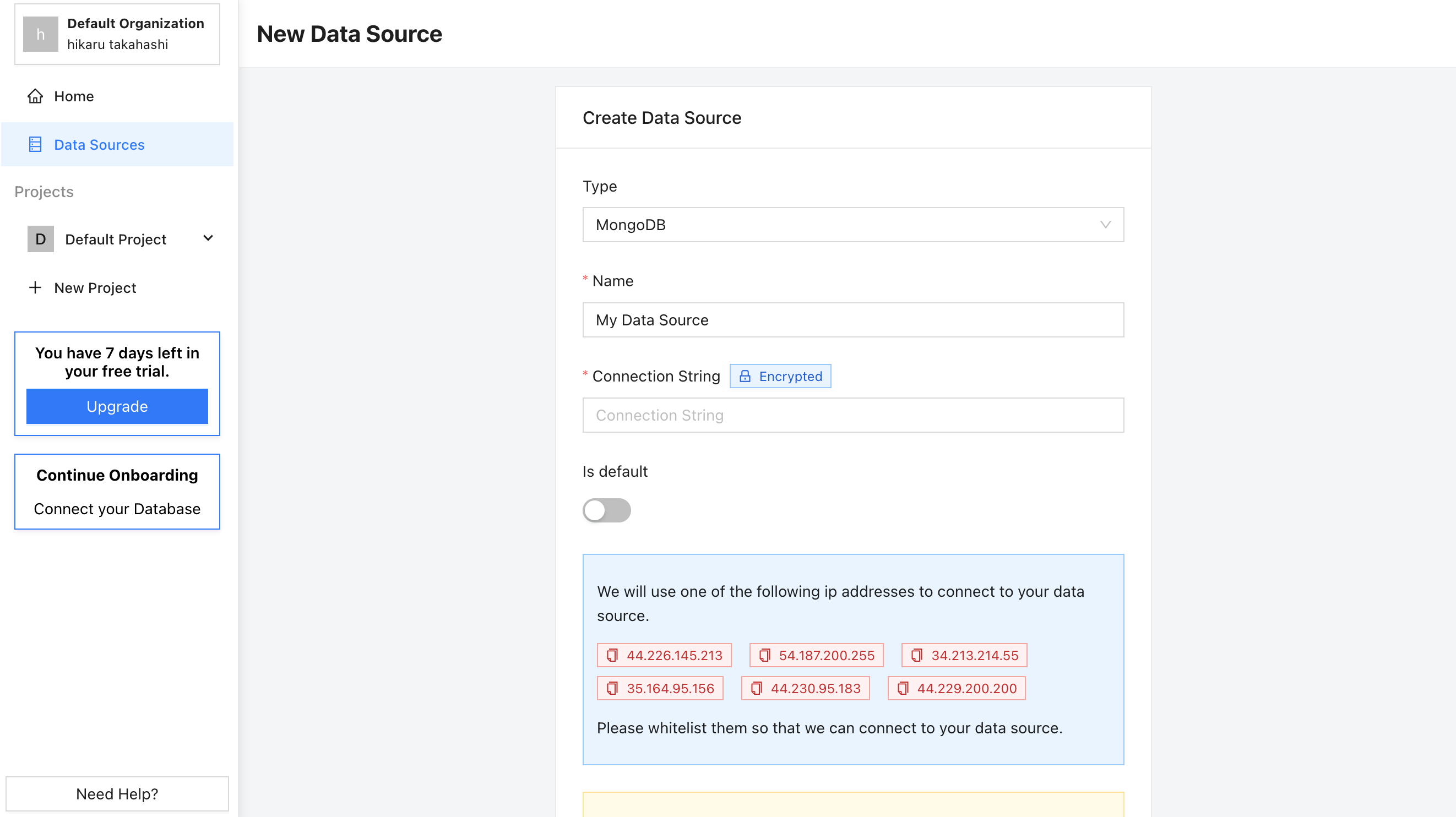The image size is (1456, 817).
Task: Toggle the Is default switch
Action: (x=606, y=510)
